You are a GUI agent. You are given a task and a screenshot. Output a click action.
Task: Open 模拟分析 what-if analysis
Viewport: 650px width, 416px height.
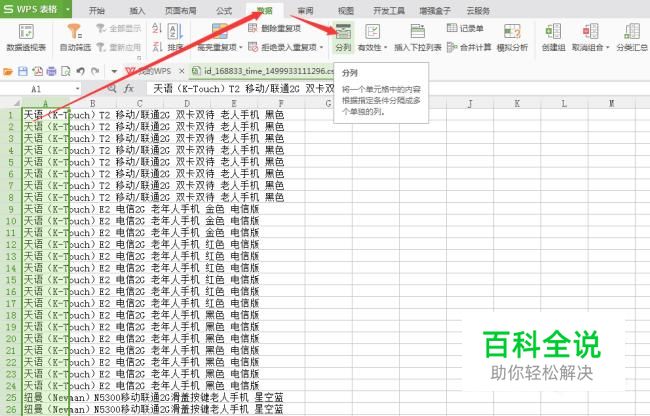pyautogui.click(x=512, y=38)
